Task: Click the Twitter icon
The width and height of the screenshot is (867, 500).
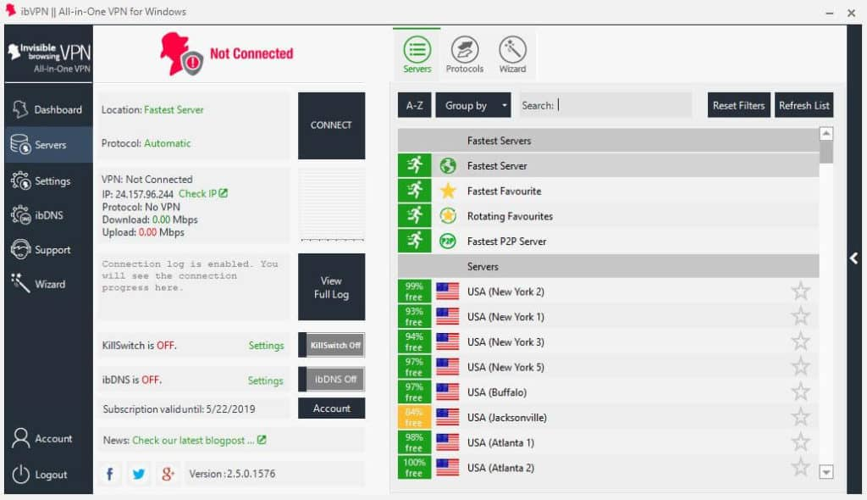Action: [x=139, y=473]
